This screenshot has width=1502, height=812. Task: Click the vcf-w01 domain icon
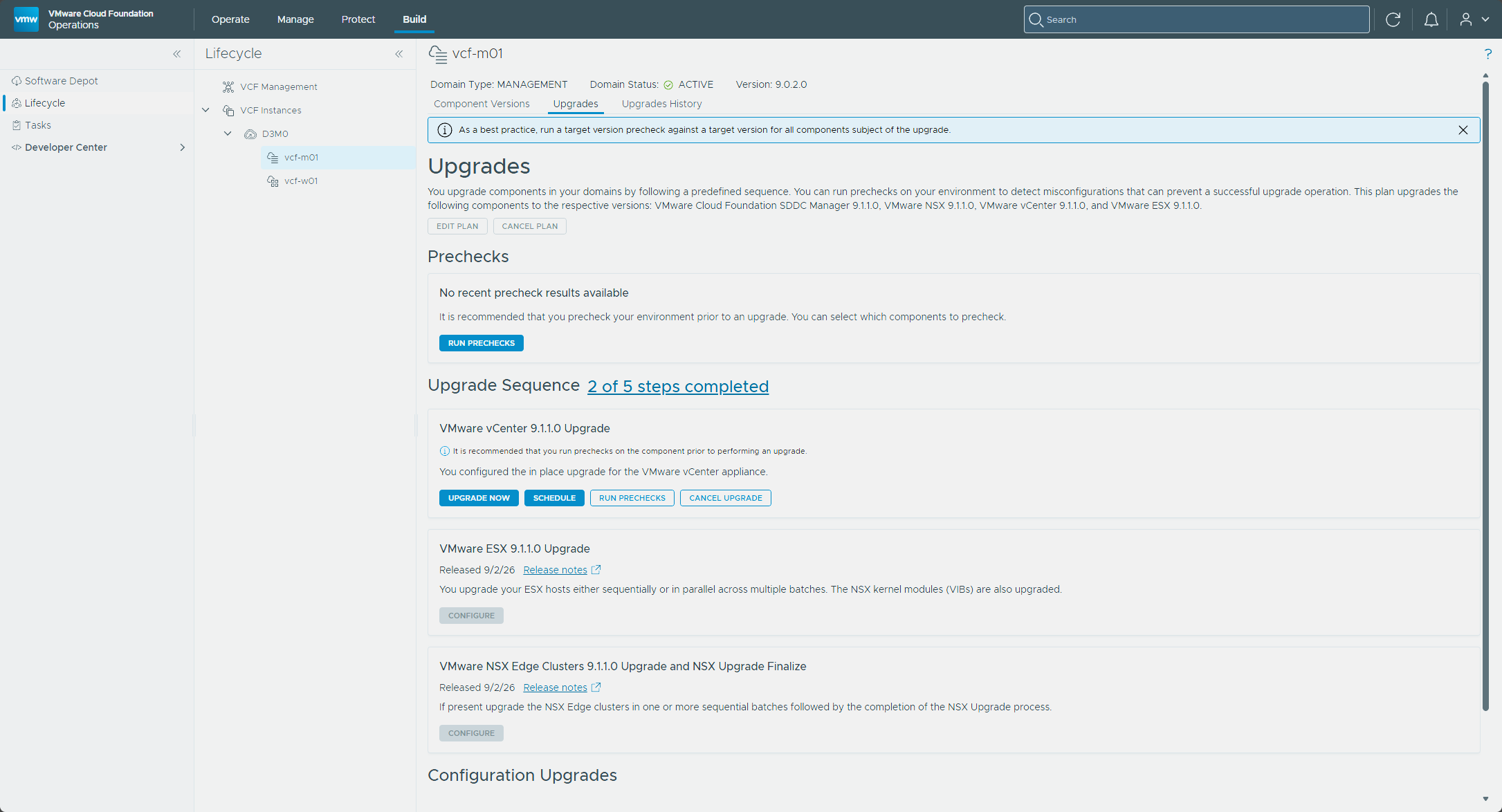pyautogui.click(x=273, y=181)
